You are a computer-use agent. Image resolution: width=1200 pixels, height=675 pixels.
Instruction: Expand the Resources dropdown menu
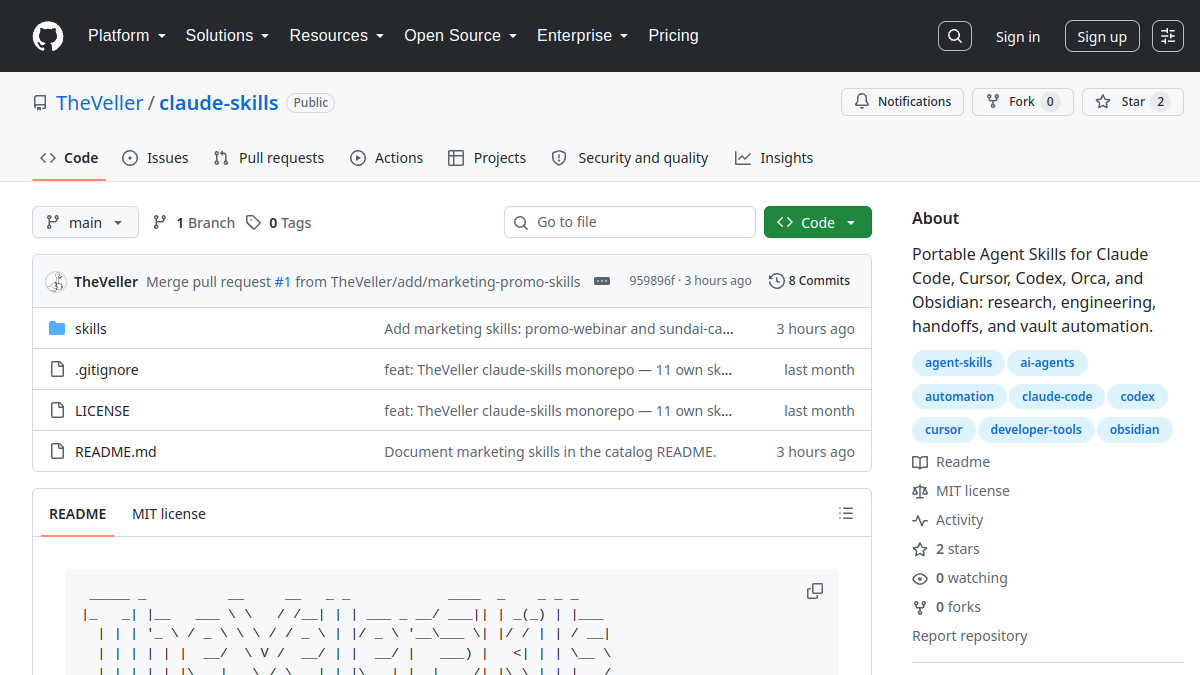337,36
